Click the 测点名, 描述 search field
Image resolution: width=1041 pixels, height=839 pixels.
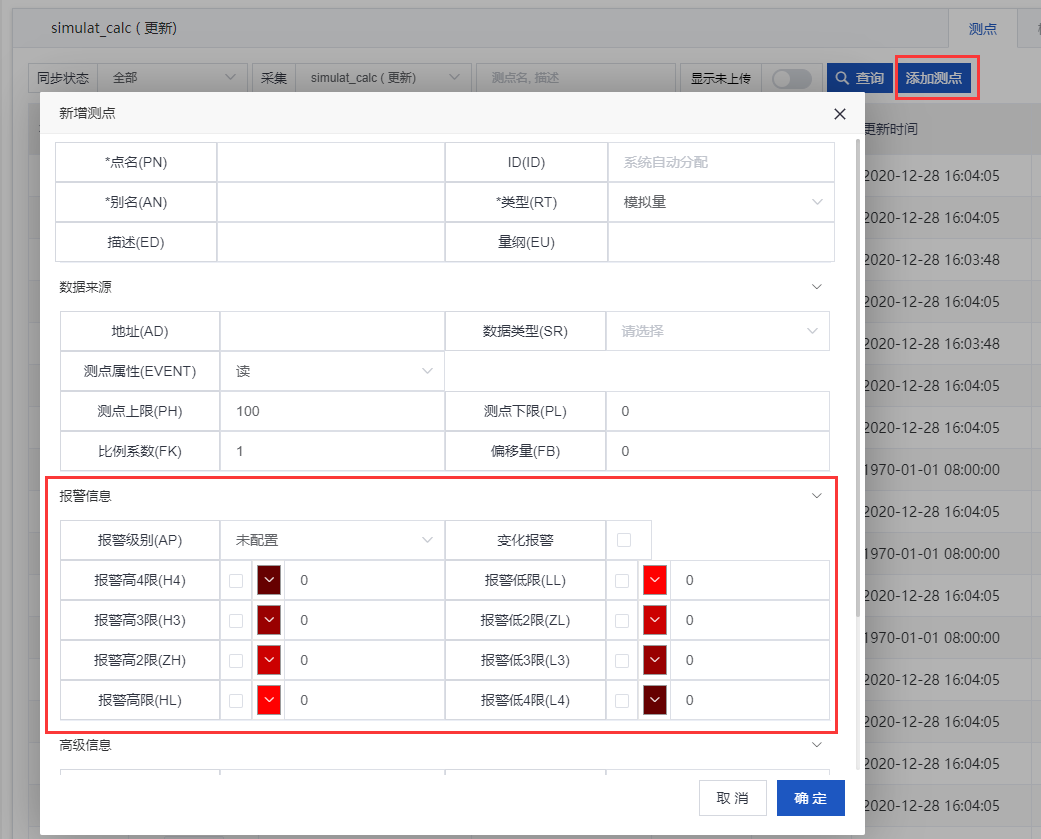coord(576,78)
